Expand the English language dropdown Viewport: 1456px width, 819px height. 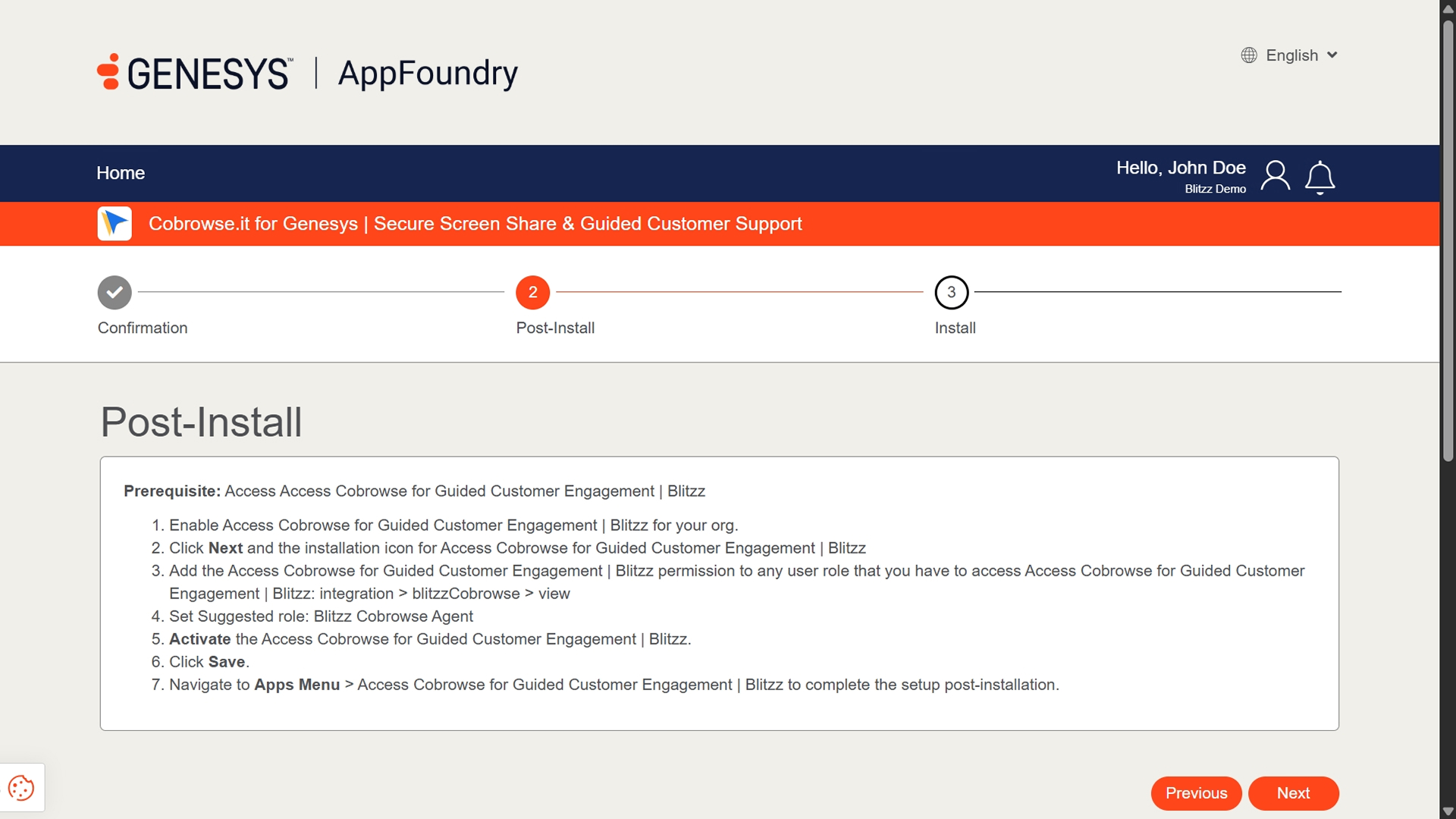pyautogui.click(x=1291, y=55)
